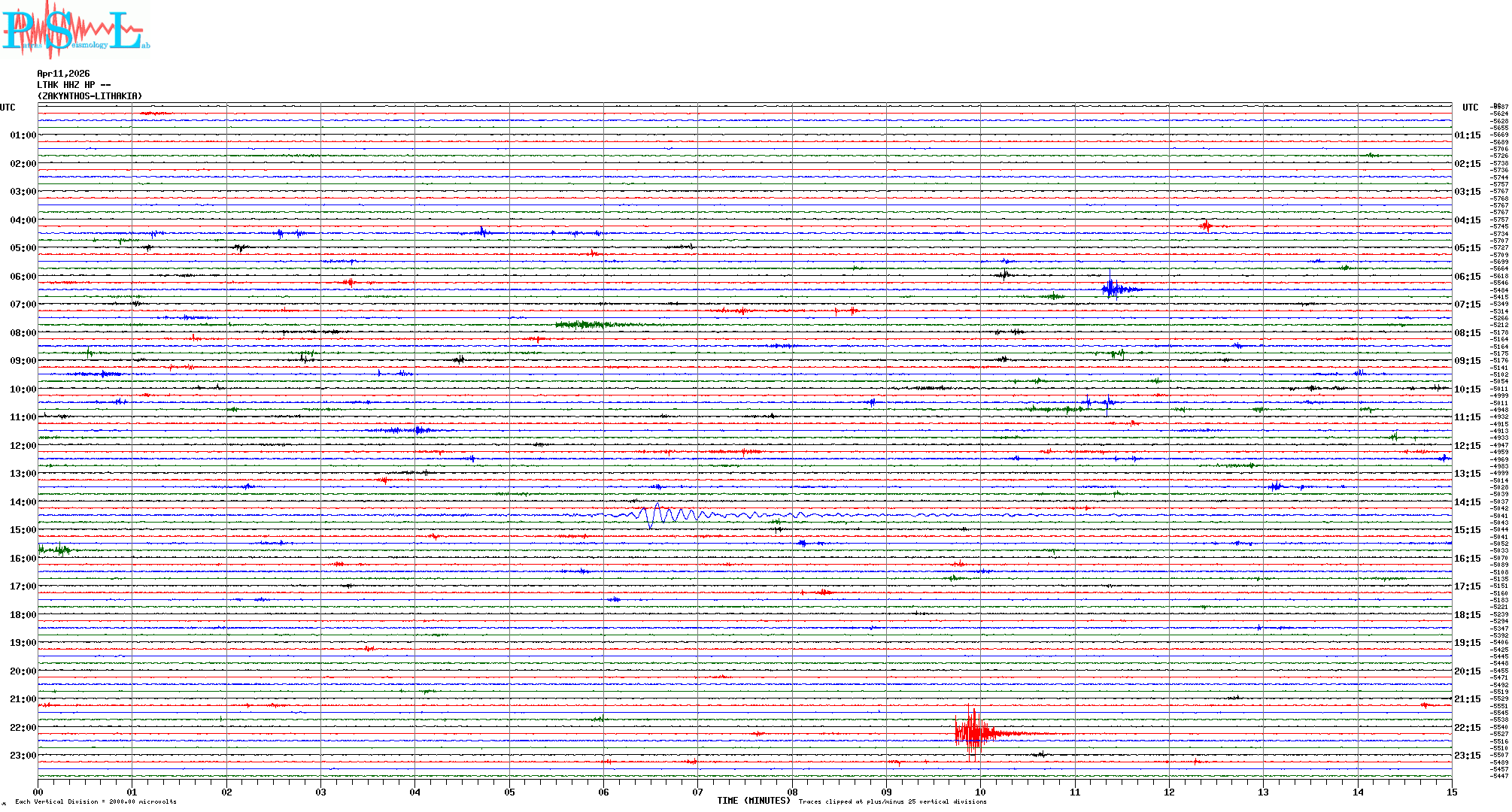Click the 22:00 hour label on left
The image size is (1512, 812).
[x=23, y=728]
